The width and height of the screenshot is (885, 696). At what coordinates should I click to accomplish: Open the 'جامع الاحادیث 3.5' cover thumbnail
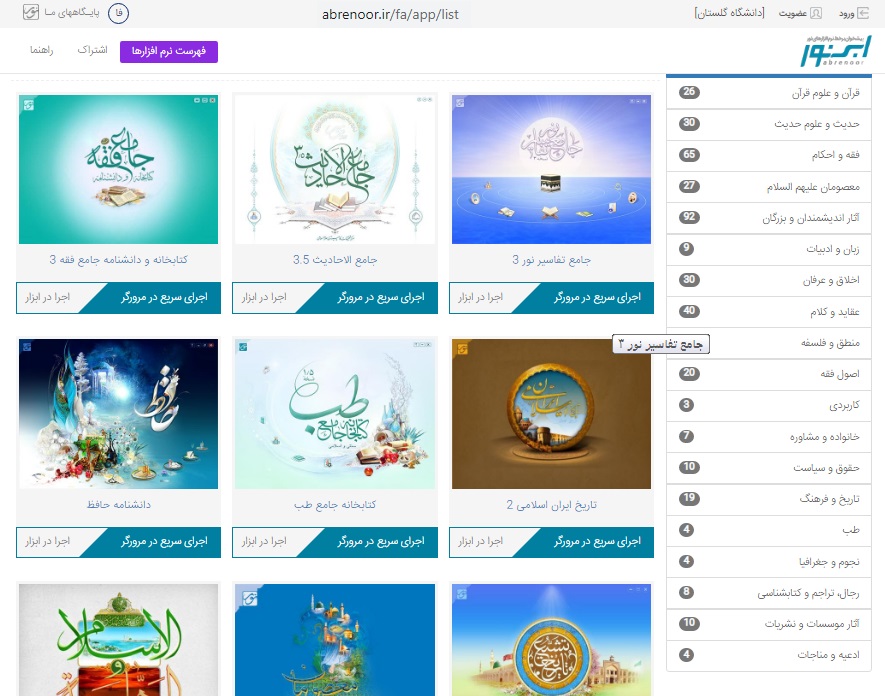tap(335, 169)
